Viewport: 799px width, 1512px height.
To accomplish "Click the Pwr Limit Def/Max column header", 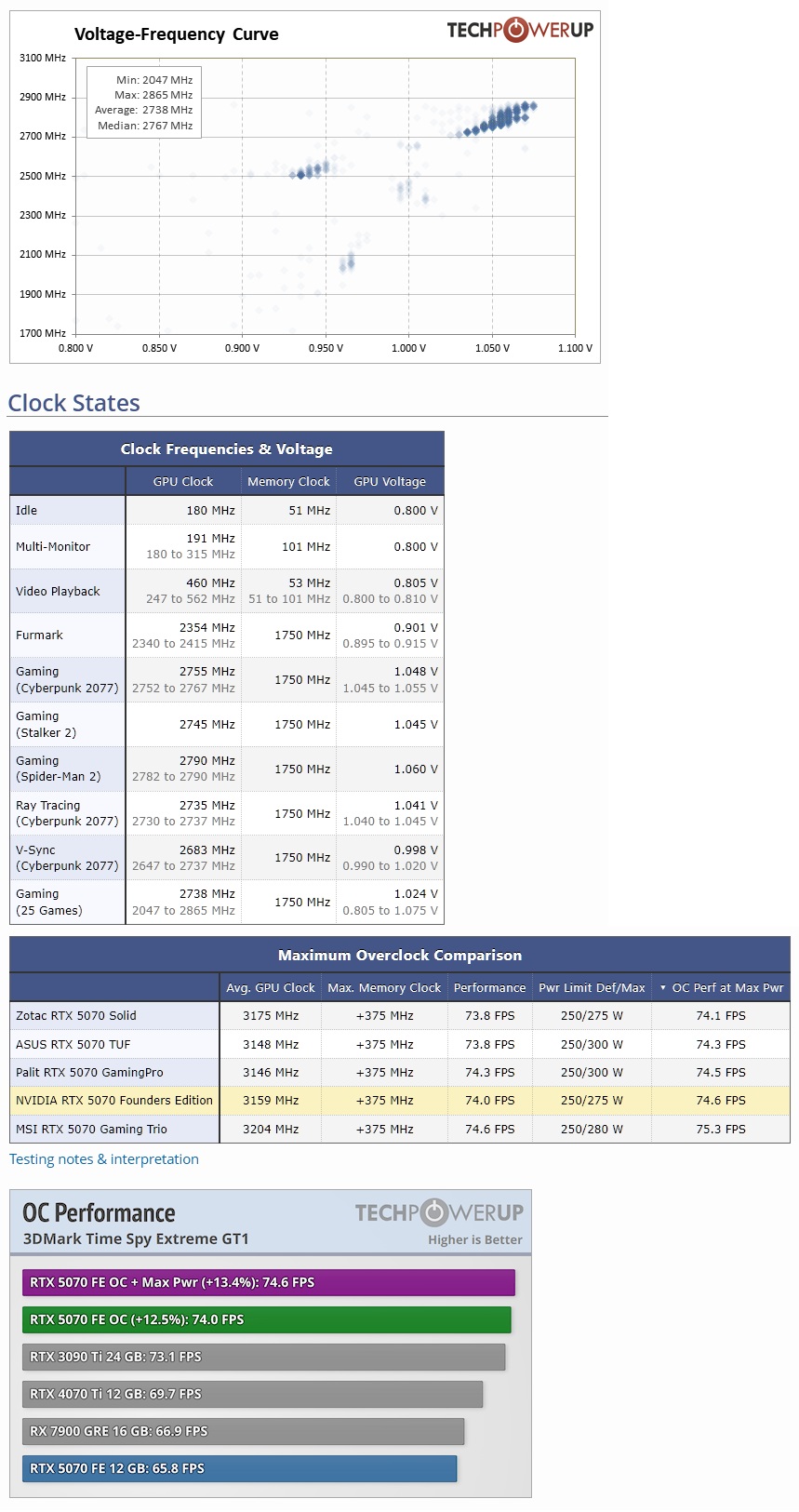I will 592,987.
